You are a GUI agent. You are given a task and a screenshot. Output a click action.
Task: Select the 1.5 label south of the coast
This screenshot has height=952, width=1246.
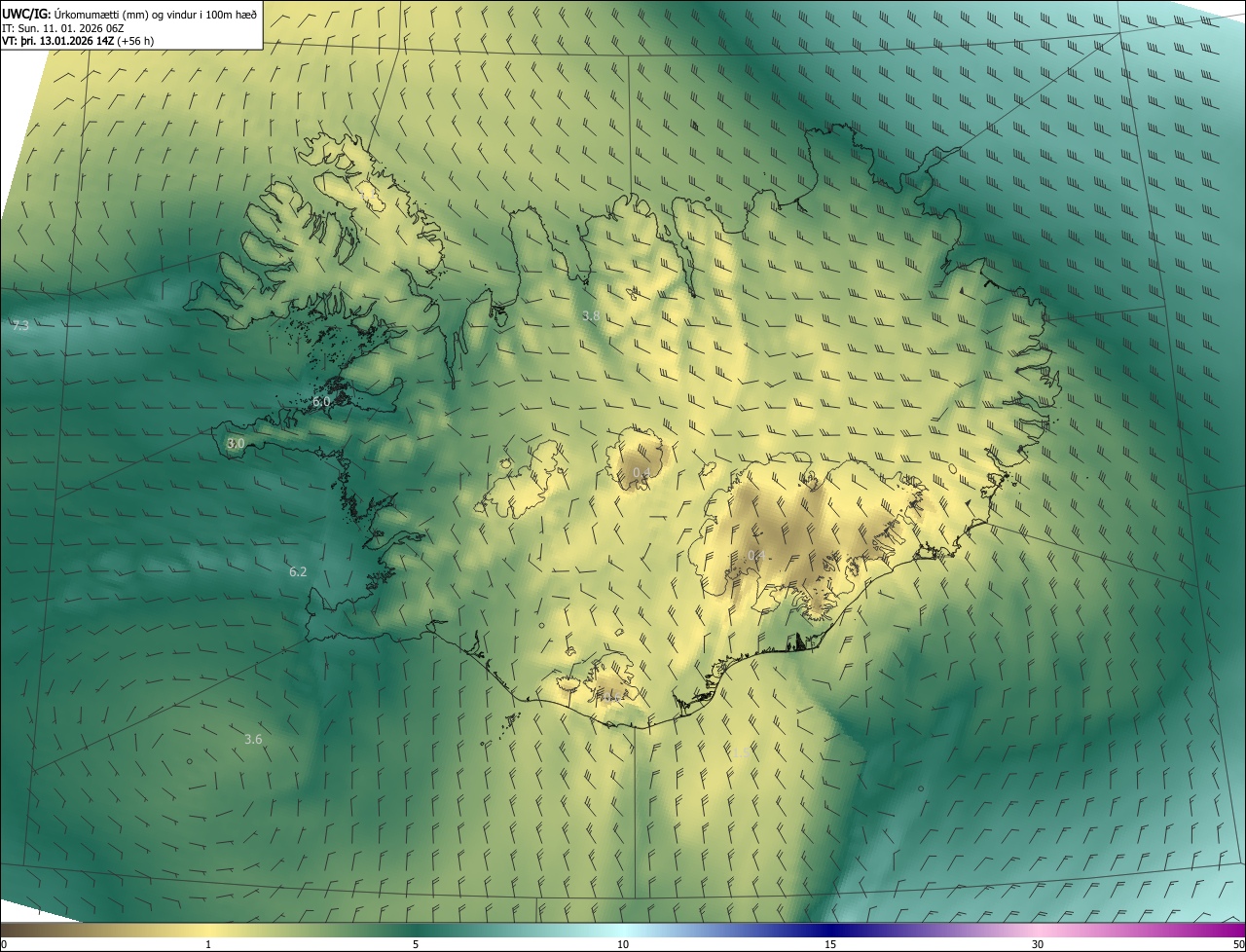(740, 752)
